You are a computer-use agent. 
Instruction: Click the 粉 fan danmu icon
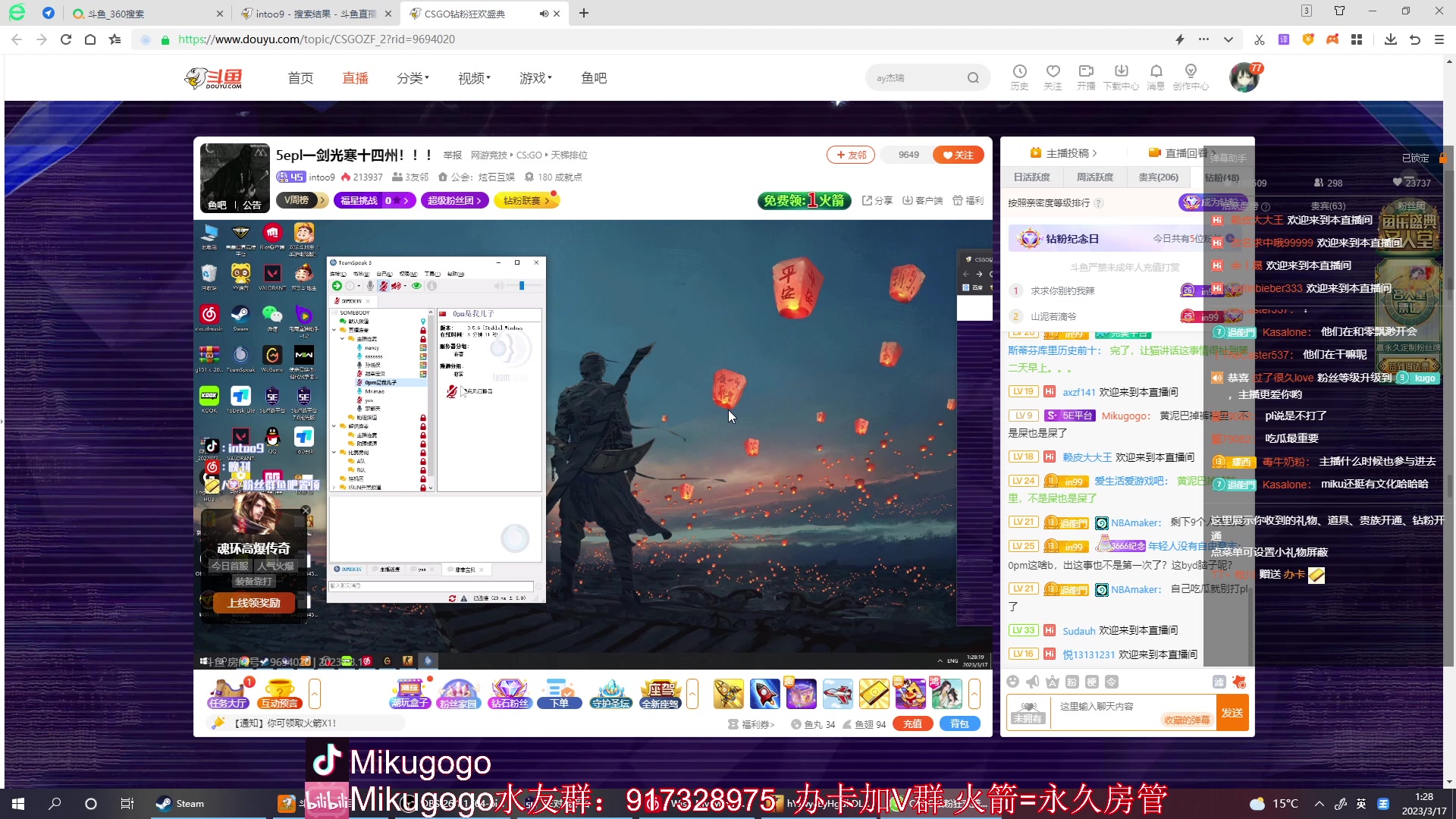tap(1072, 682)
